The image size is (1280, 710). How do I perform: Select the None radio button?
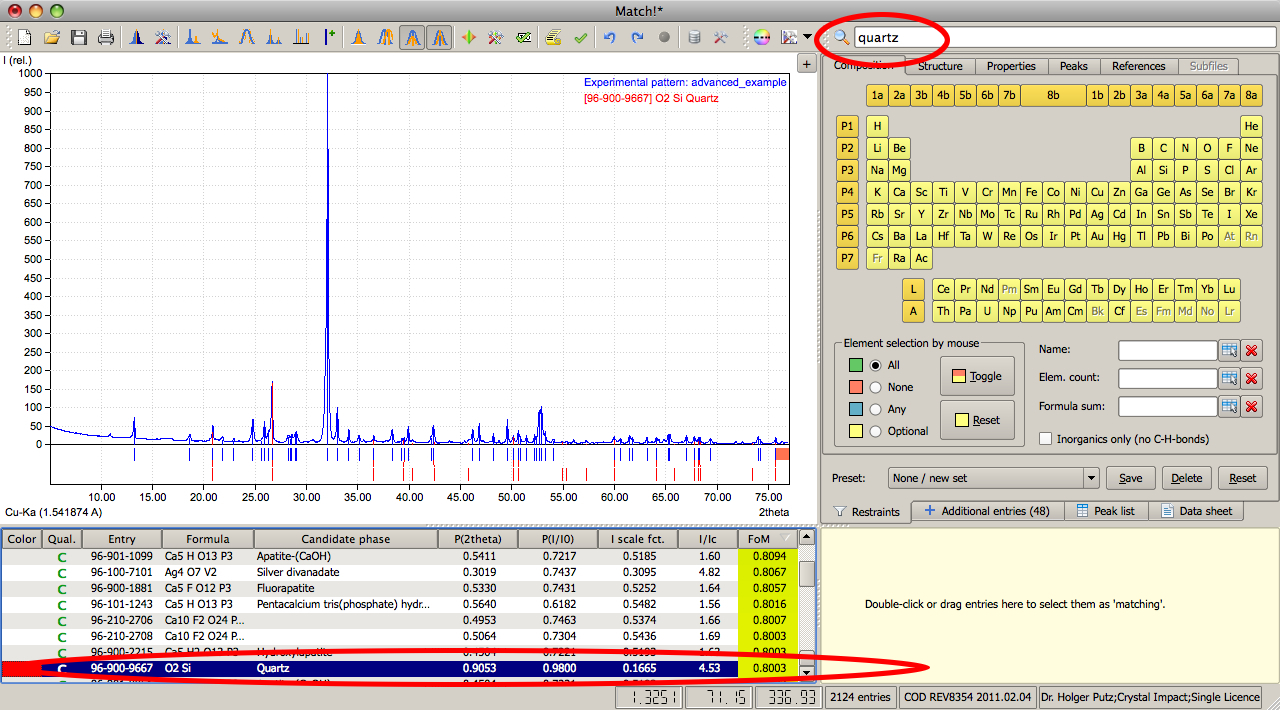876,387
